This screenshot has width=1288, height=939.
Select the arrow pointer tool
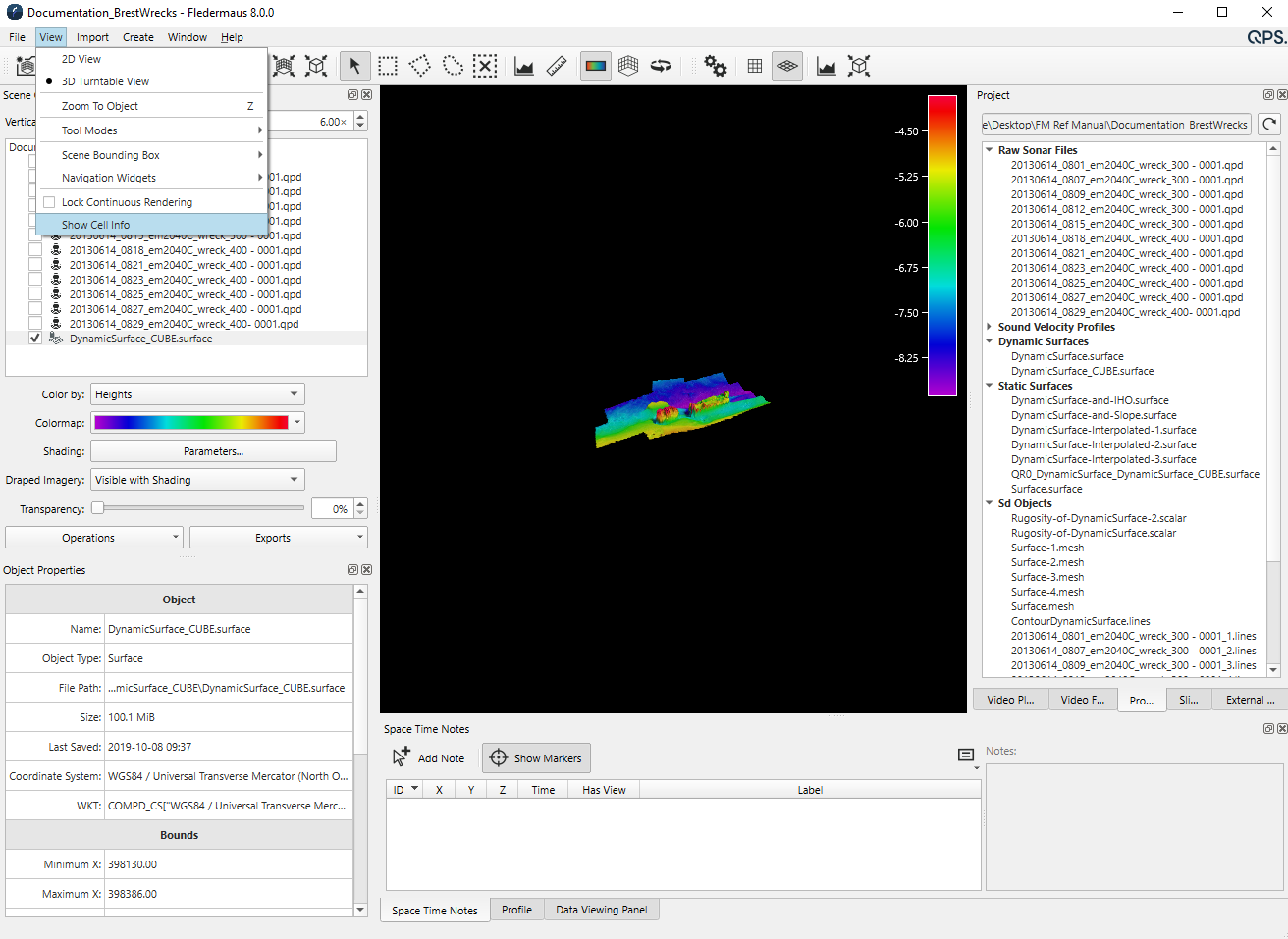click(354, 66)
